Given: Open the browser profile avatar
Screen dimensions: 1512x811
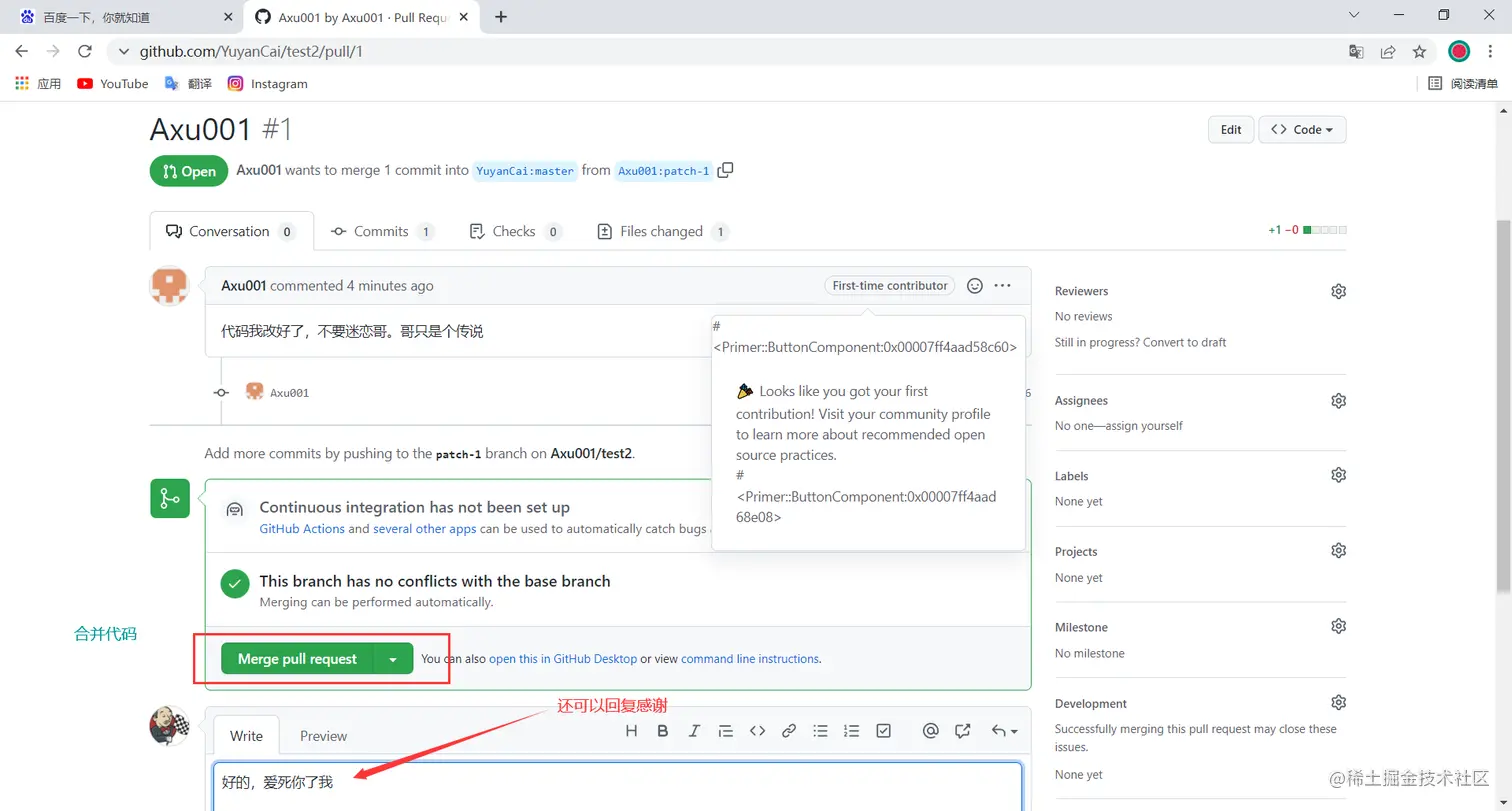Looking at the screenshot, I should [1459, 52].
